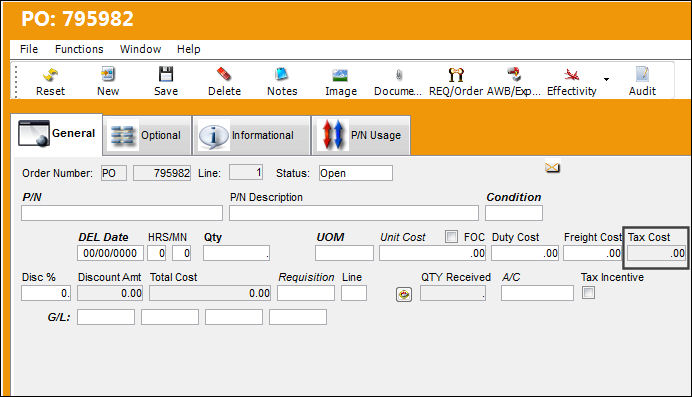Enable the Tax Incentive checkbox
The width and height of the screenshot is (692, 397).
click(x=588, y=293)
